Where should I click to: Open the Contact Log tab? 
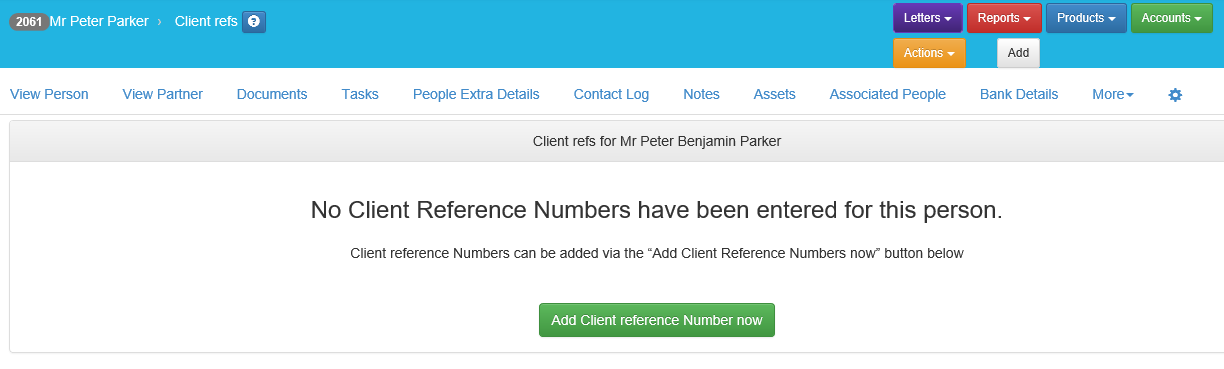click(x=611, y=95)
